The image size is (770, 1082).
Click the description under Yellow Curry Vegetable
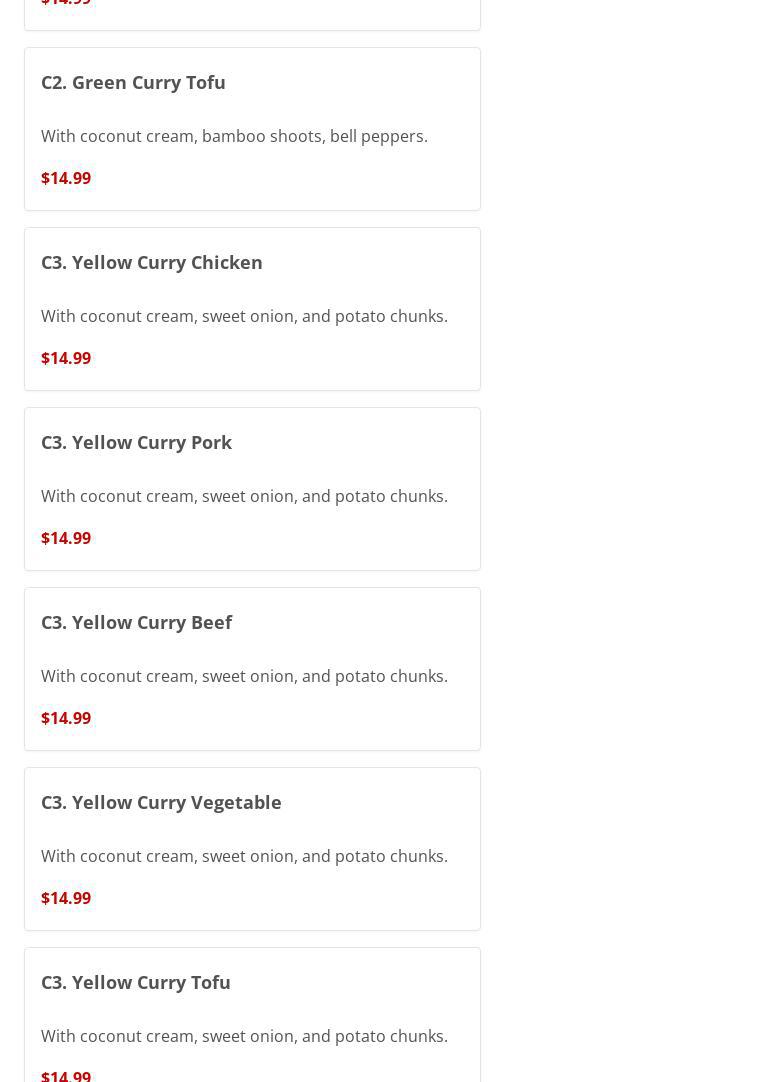tap(244, 856)
